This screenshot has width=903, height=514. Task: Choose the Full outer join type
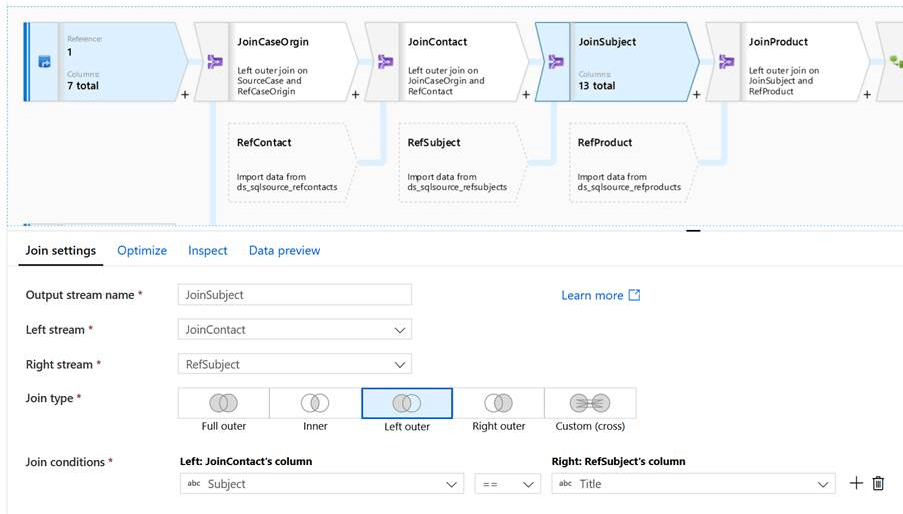(x=223, y=403)
